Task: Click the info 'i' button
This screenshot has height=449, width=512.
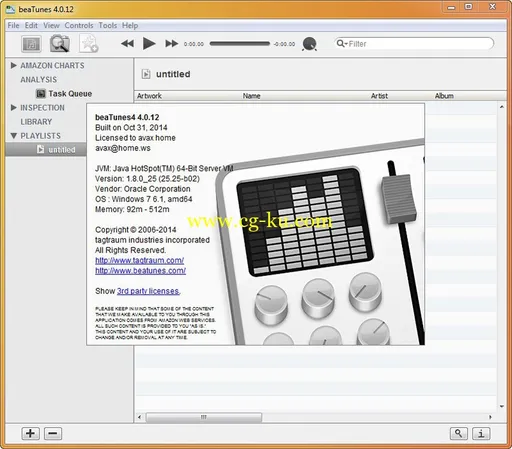Action: point(481,433)
